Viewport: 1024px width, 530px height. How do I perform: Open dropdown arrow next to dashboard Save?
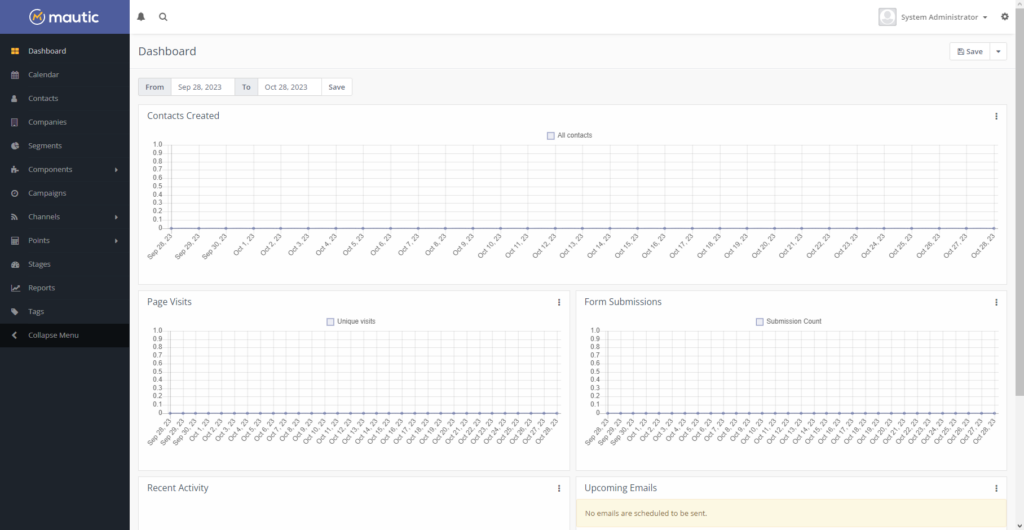coord(998,52)
